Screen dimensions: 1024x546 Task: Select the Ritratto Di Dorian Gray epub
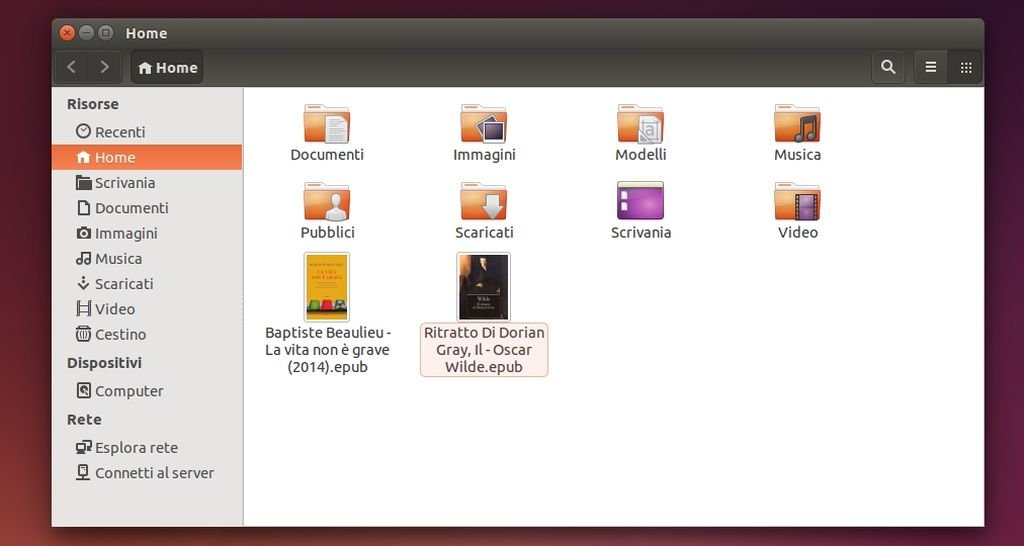[x=484, y=287]
